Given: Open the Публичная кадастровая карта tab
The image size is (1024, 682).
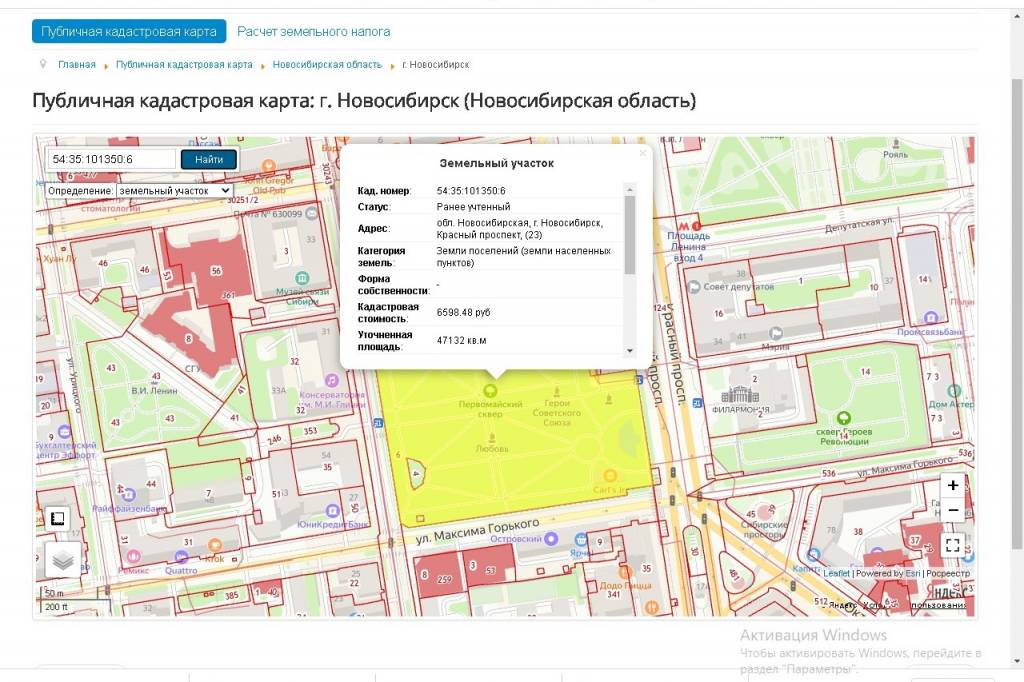Looking at the screenshot, I should pos(129,31).
